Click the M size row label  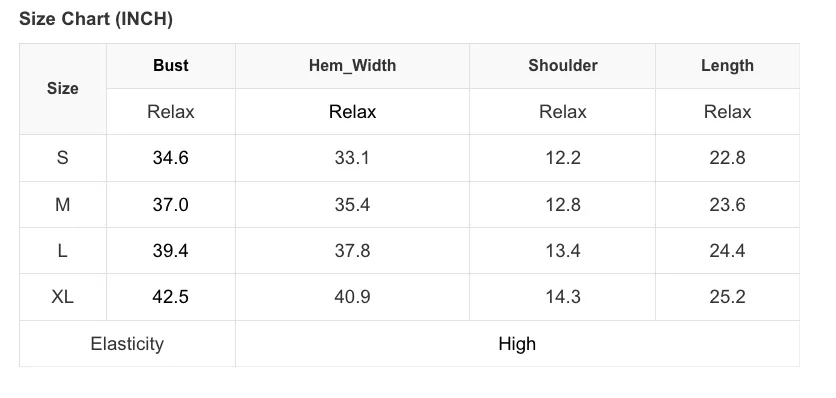62,204
